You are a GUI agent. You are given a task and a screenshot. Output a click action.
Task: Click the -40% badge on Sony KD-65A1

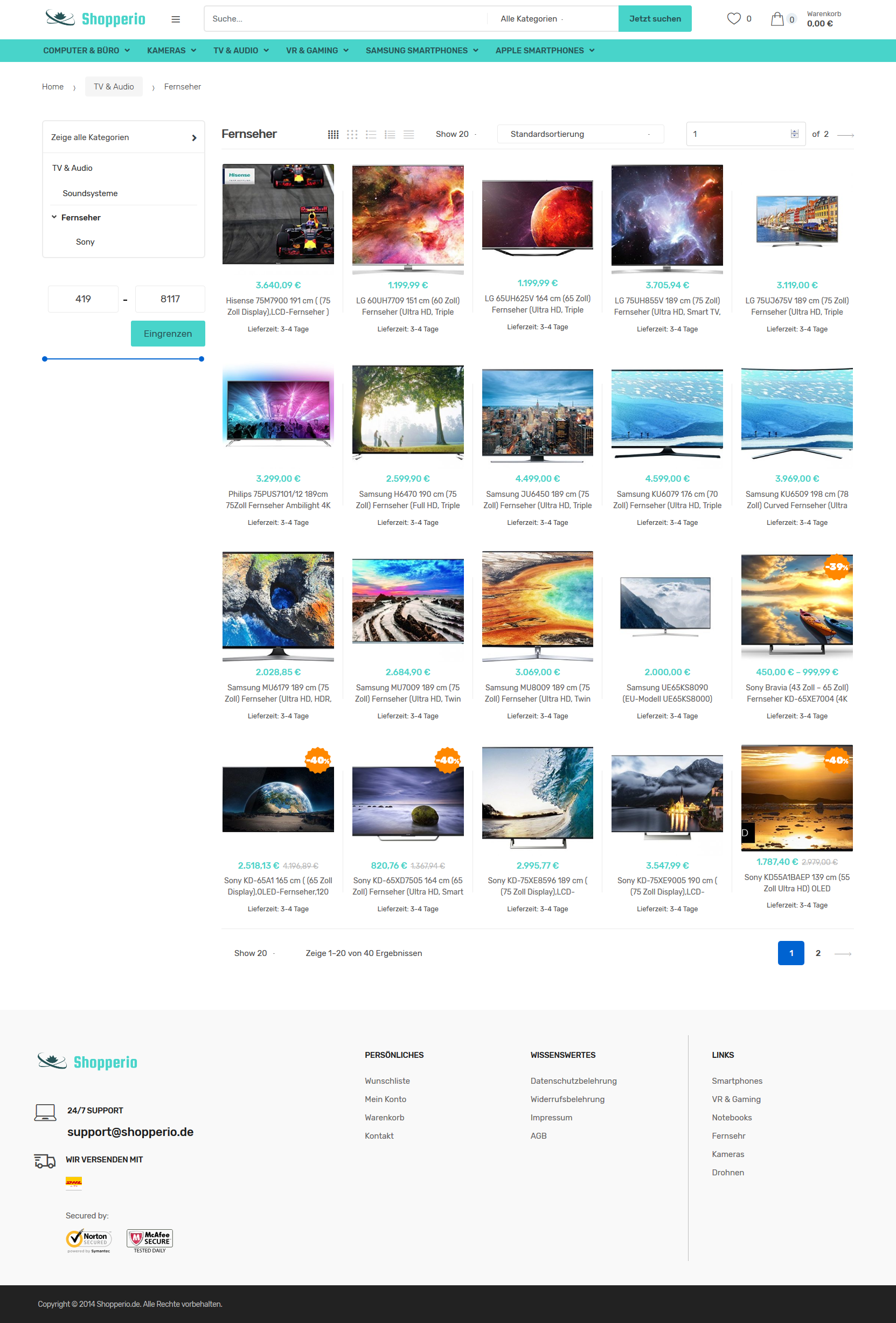tap(318, 760)
